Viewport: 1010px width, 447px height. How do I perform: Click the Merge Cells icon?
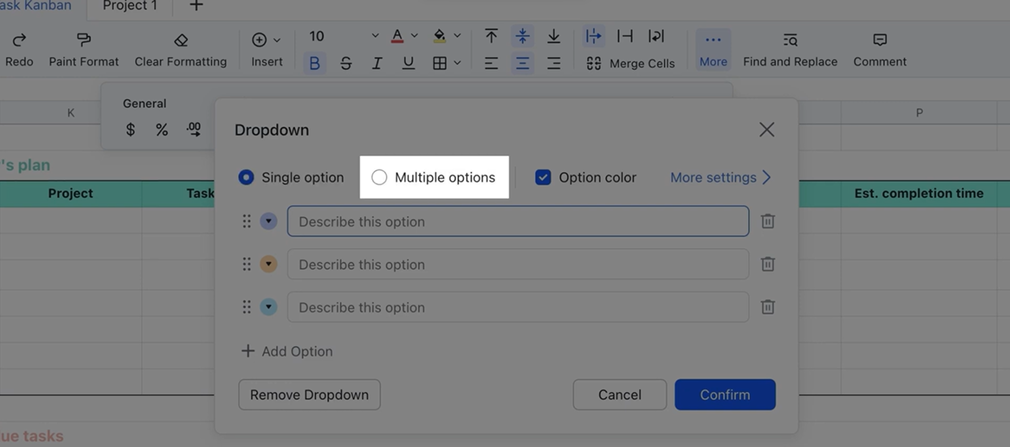pyautogui.click(x=594, y=63)
